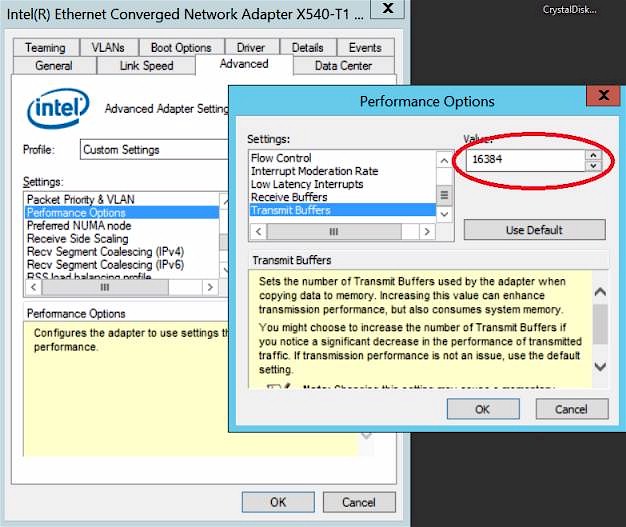Select Transmit Buffers setting
Screen dimensions: 626x527
(343, 210)
